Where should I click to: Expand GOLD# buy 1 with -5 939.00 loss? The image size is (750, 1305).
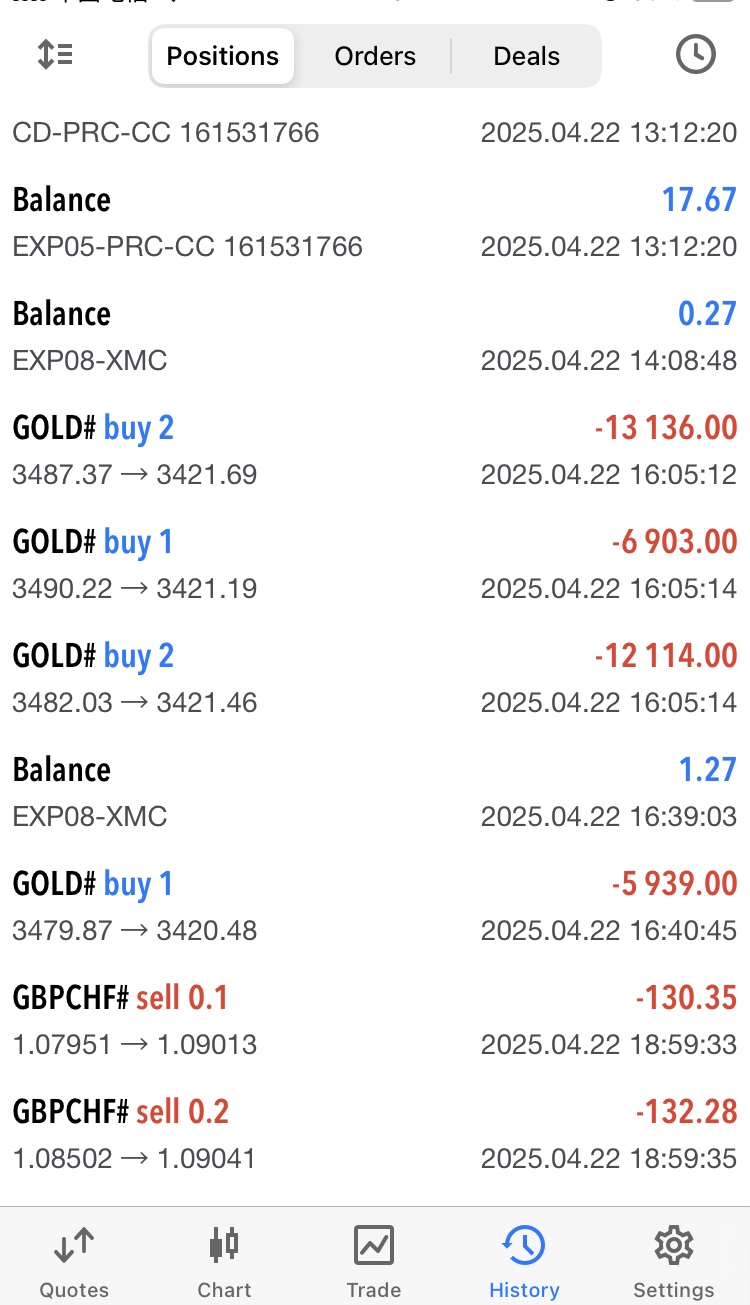tap(375, 906)
